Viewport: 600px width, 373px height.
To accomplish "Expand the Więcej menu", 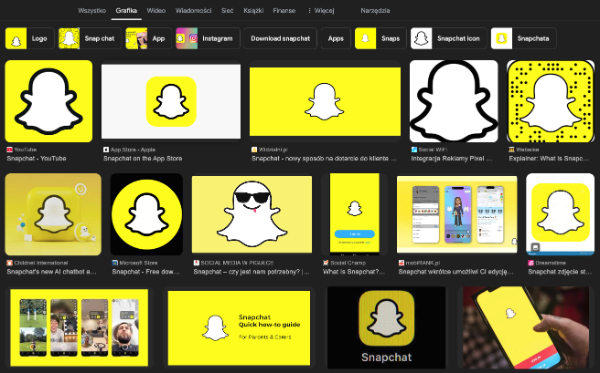I will click(321, 11).
